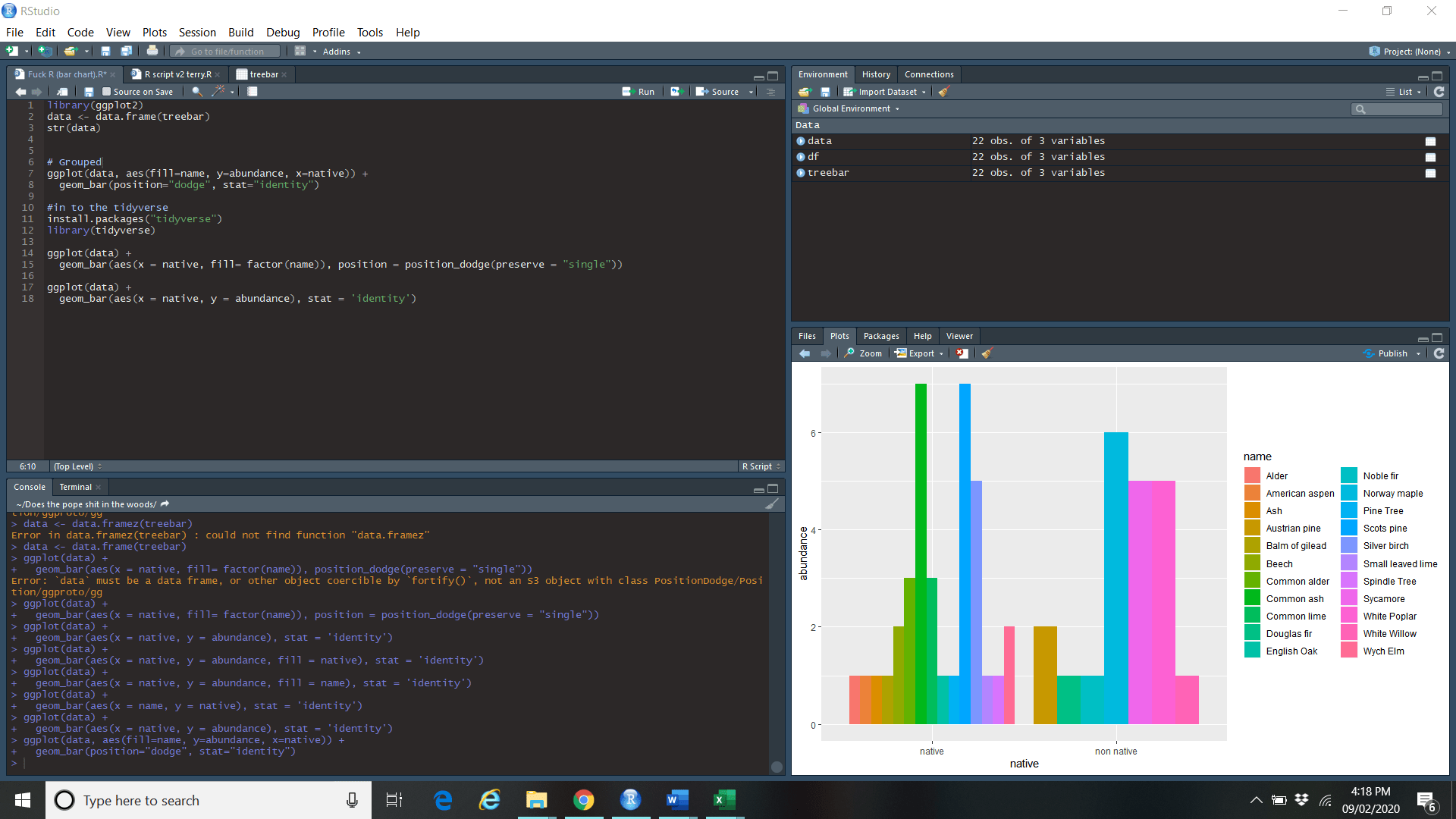Open the Plots menu in menu bar
Viewport: 1456px width, 819px height.
click(154, 33)
